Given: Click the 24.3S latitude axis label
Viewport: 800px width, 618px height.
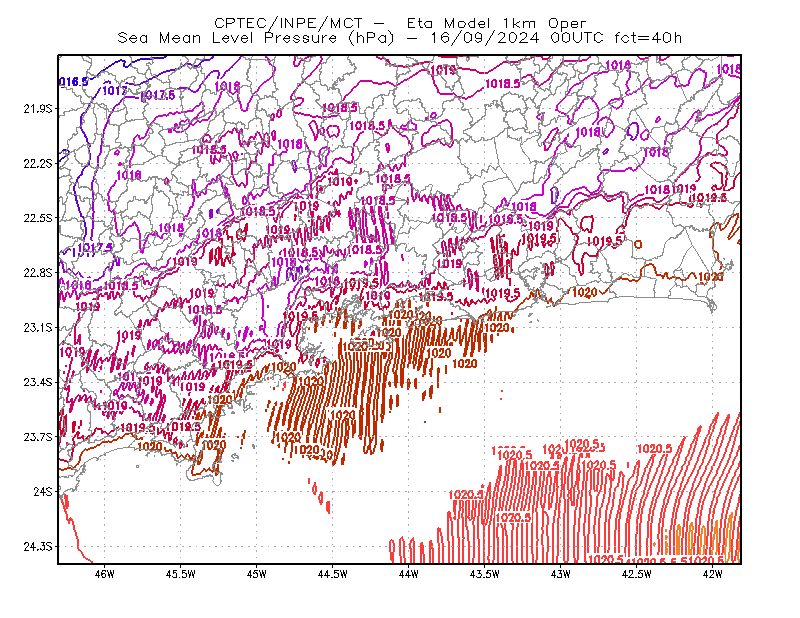Looking at the screenshot, I should point(37,547).
